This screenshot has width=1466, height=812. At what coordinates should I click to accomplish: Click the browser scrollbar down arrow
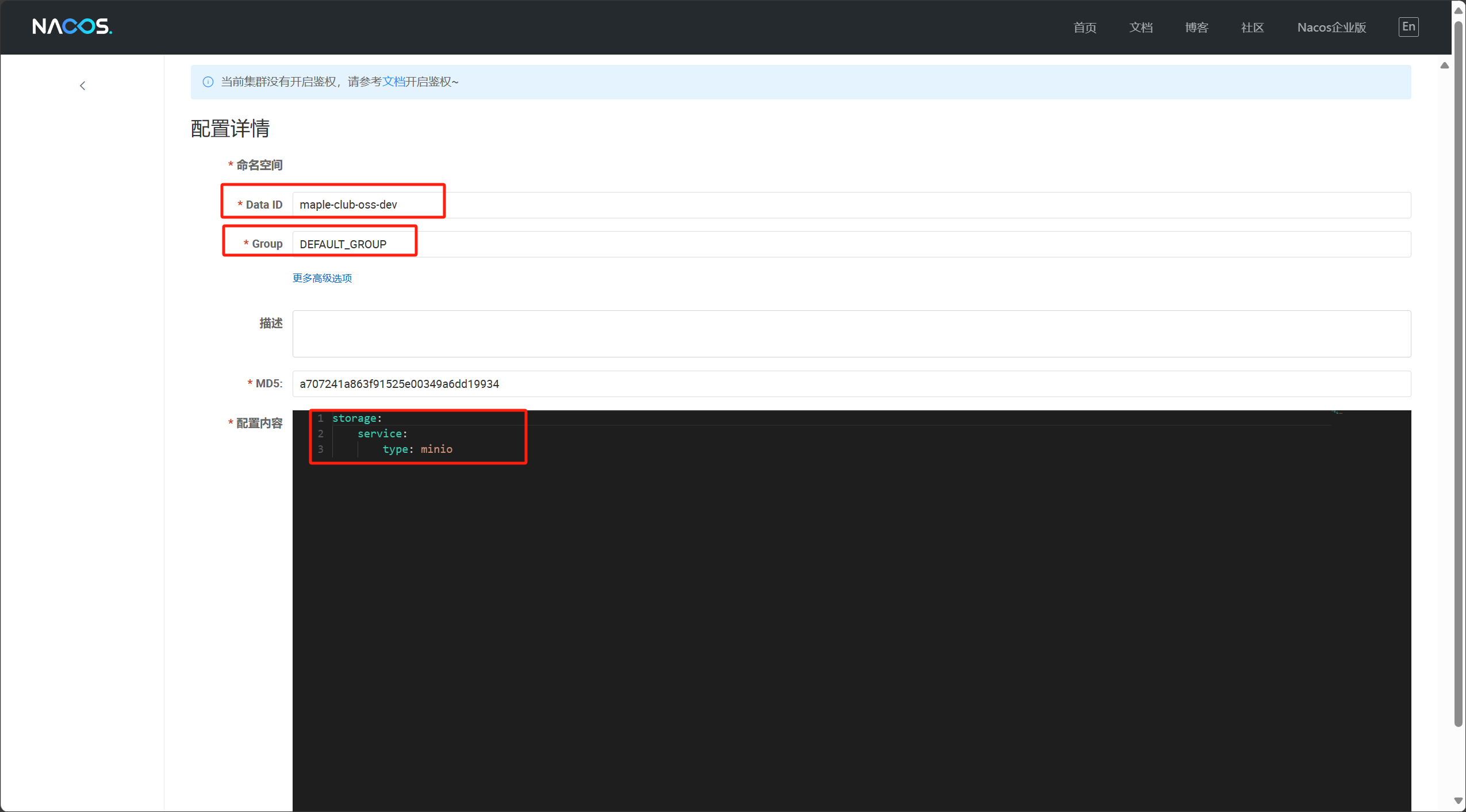[x=1459, y=801]
